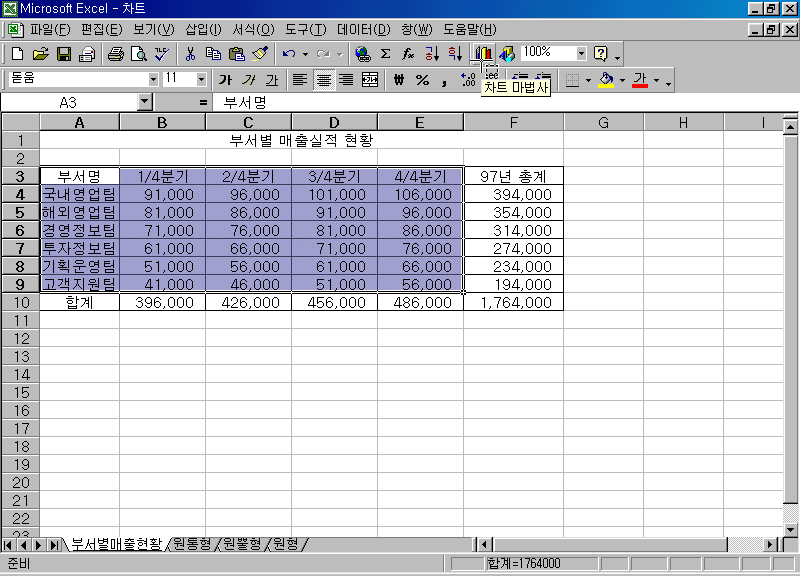Screen dimensions: 800x576
Task: Print with the printer icon
Action: tap(115, 54)
